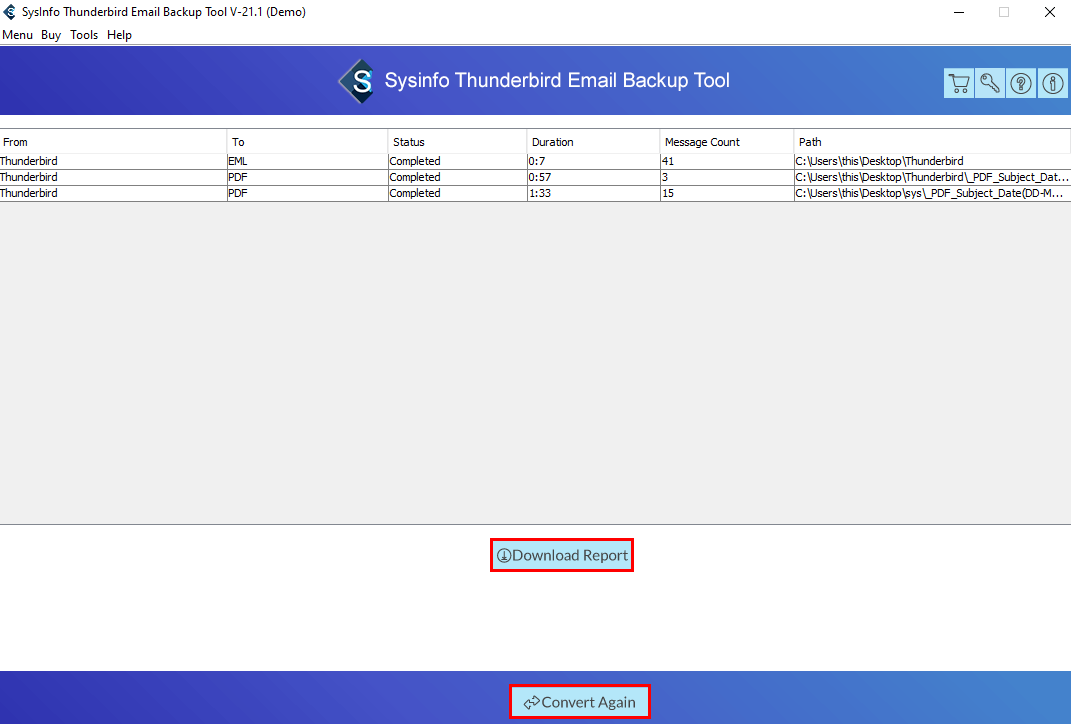Open the key activation icon
The width and height of the screenshot is (1071, 724).
pyautogui.click(x=990, y=84)
